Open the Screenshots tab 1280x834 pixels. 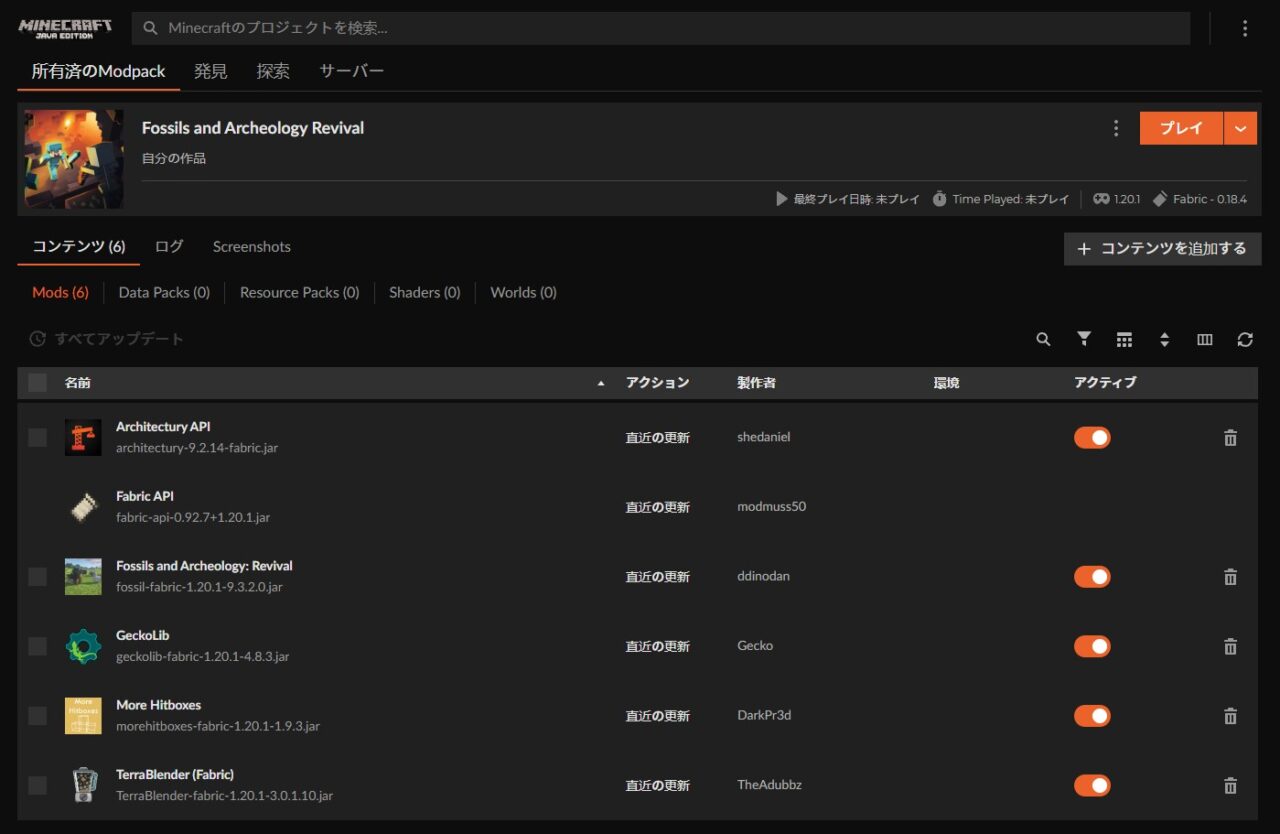tap(251, 247)
